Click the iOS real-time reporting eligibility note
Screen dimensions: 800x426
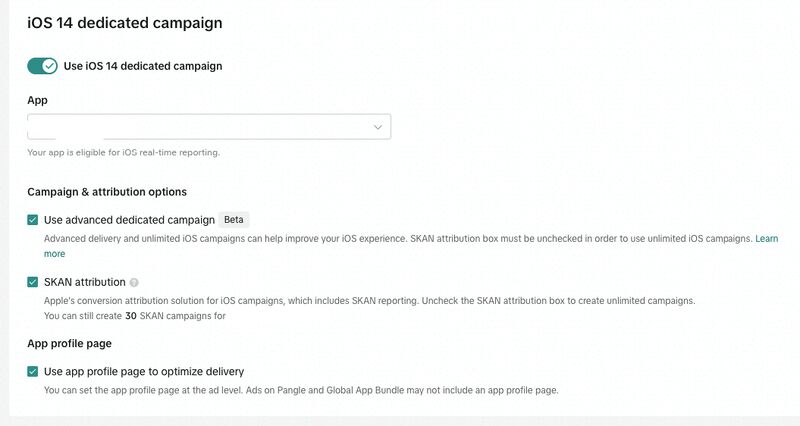tap(123, 153)
